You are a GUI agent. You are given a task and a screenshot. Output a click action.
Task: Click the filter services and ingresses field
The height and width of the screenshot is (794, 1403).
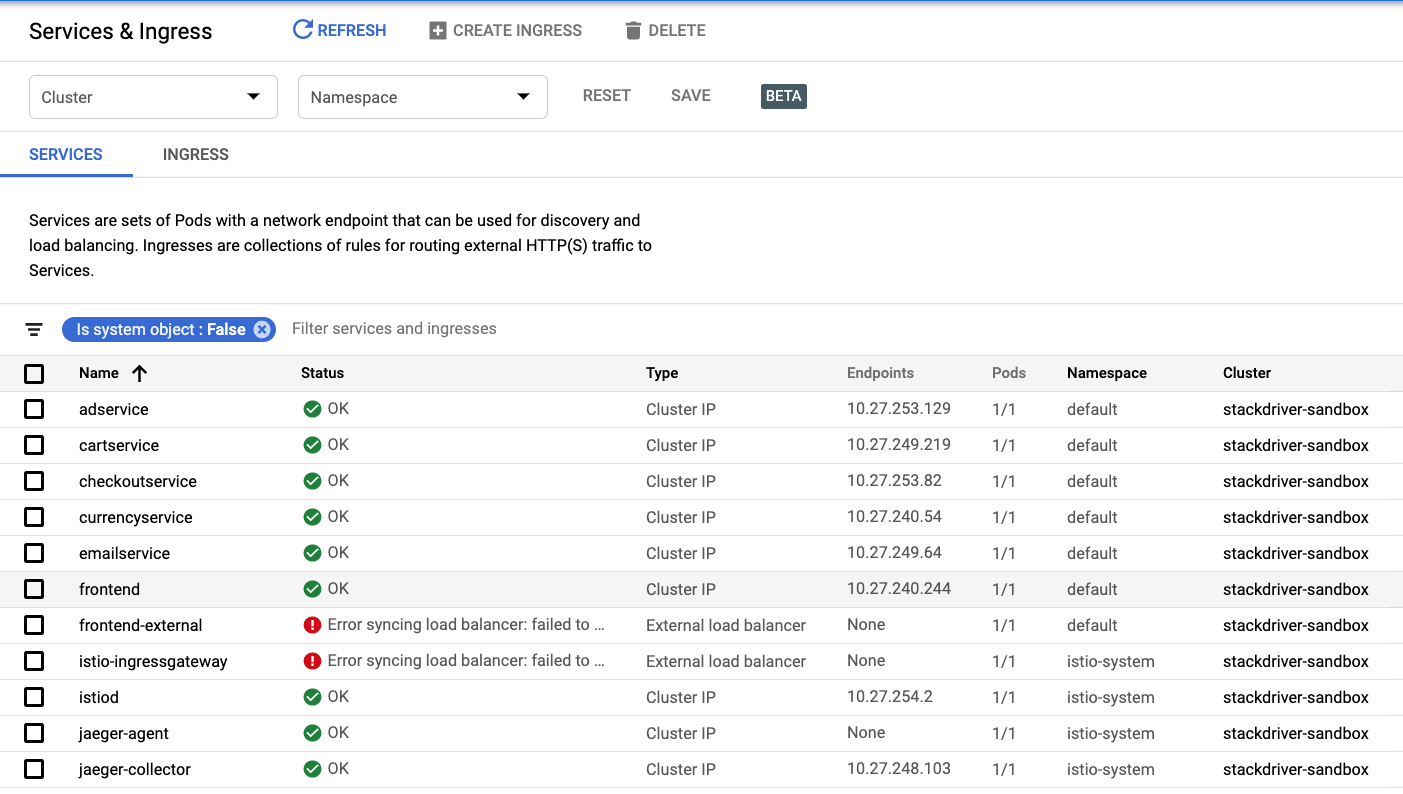click(394, 328)
